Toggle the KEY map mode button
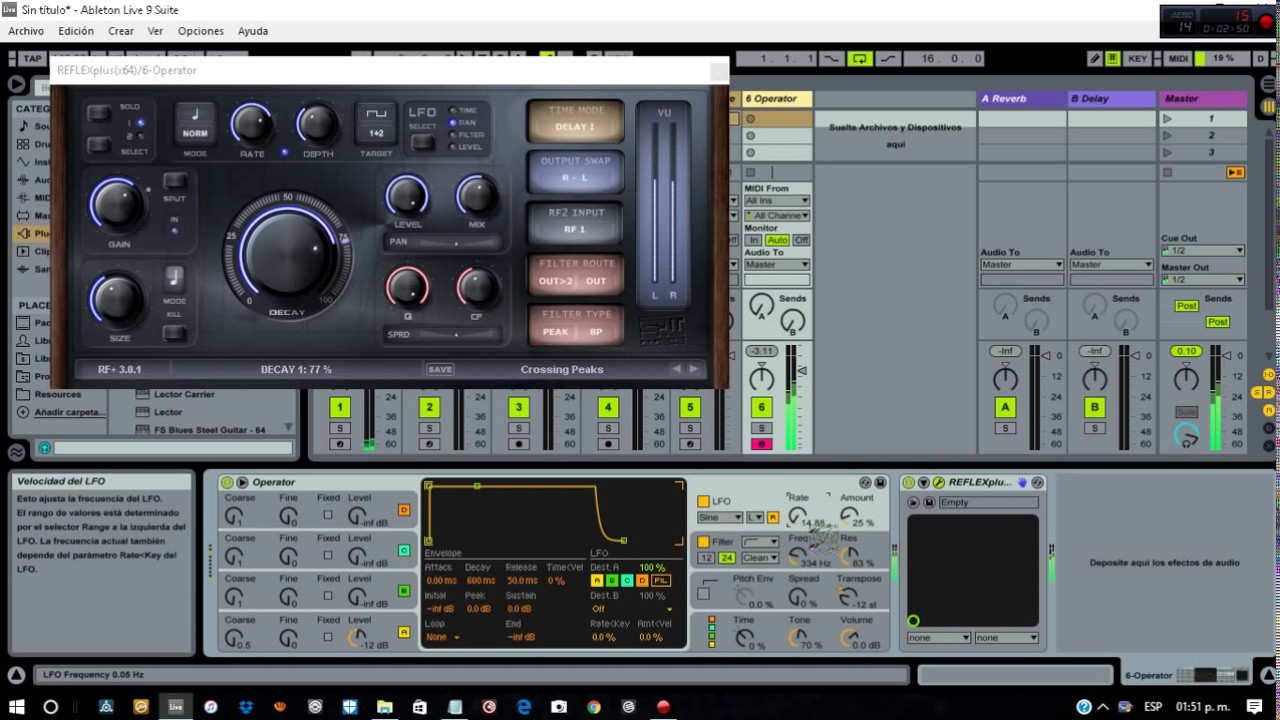 click(x=1138, y=59)
